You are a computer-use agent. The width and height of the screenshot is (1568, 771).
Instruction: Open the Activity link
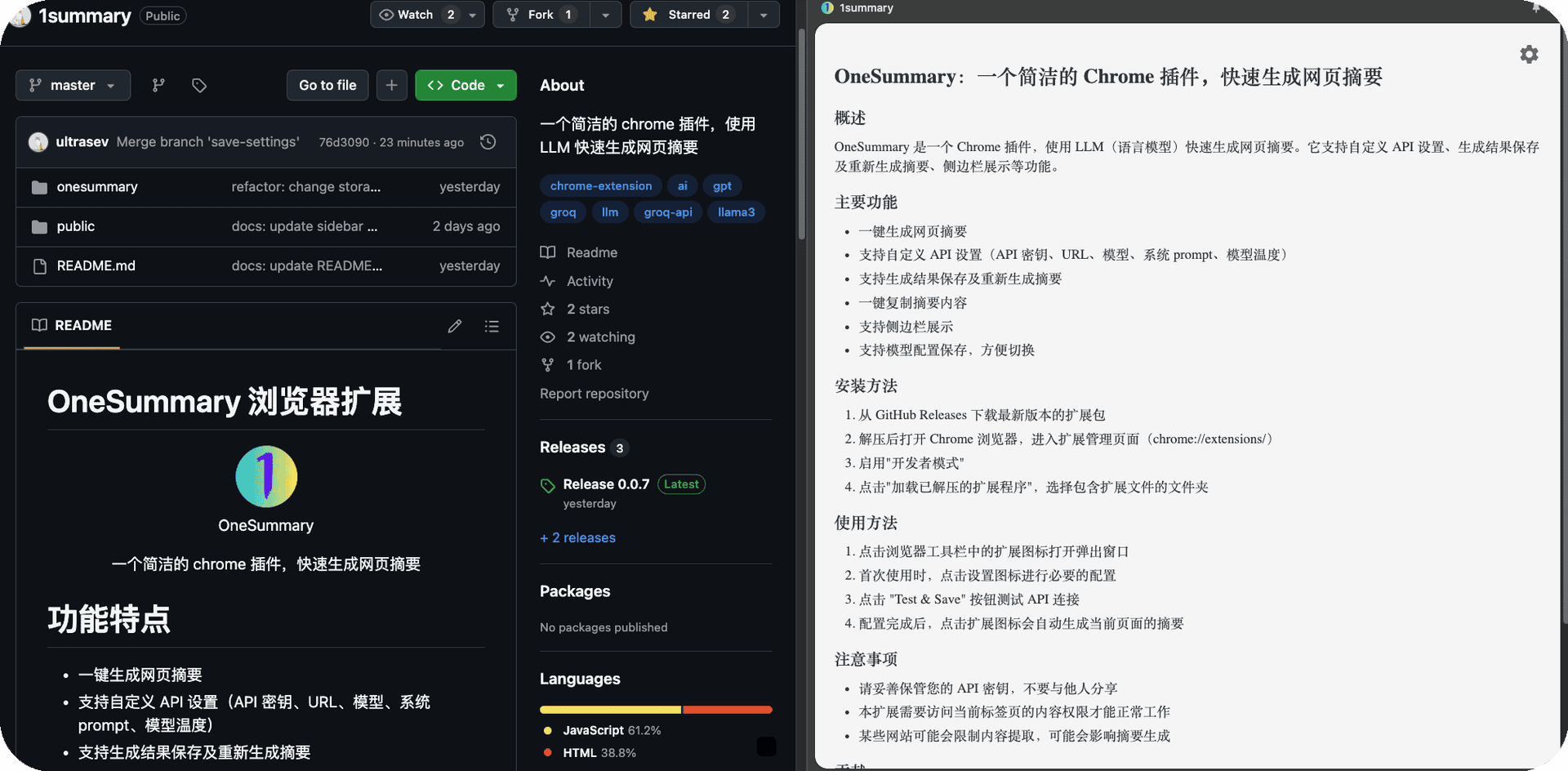click(x=590, y=281)
